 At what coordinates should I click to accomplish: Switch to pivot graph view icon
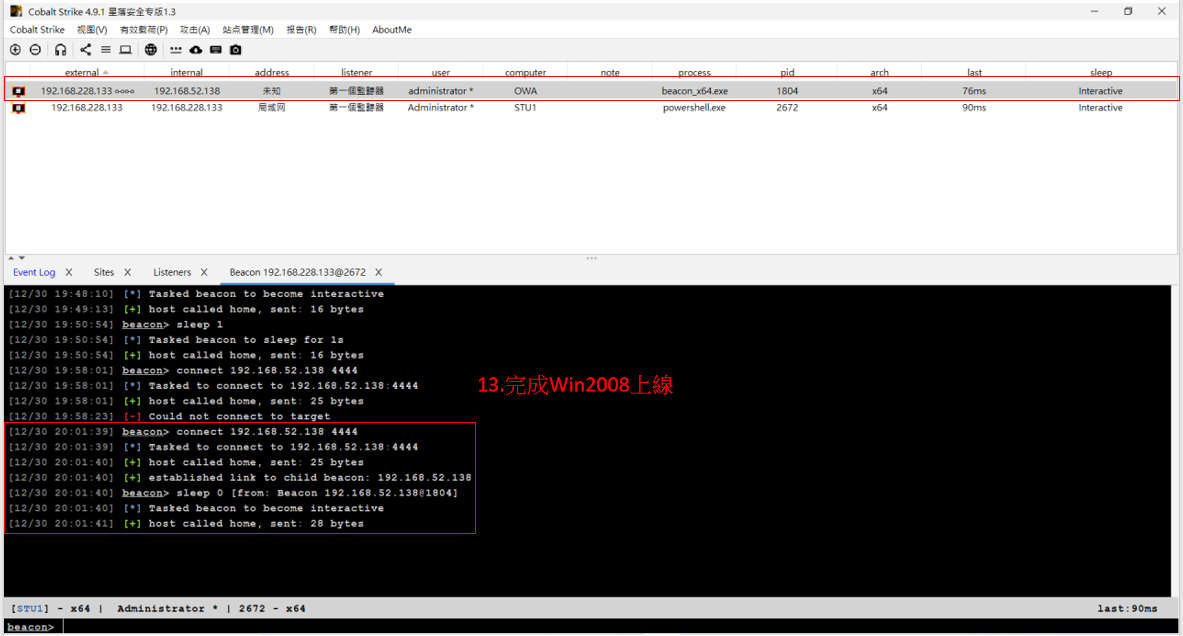pos(85,50)
